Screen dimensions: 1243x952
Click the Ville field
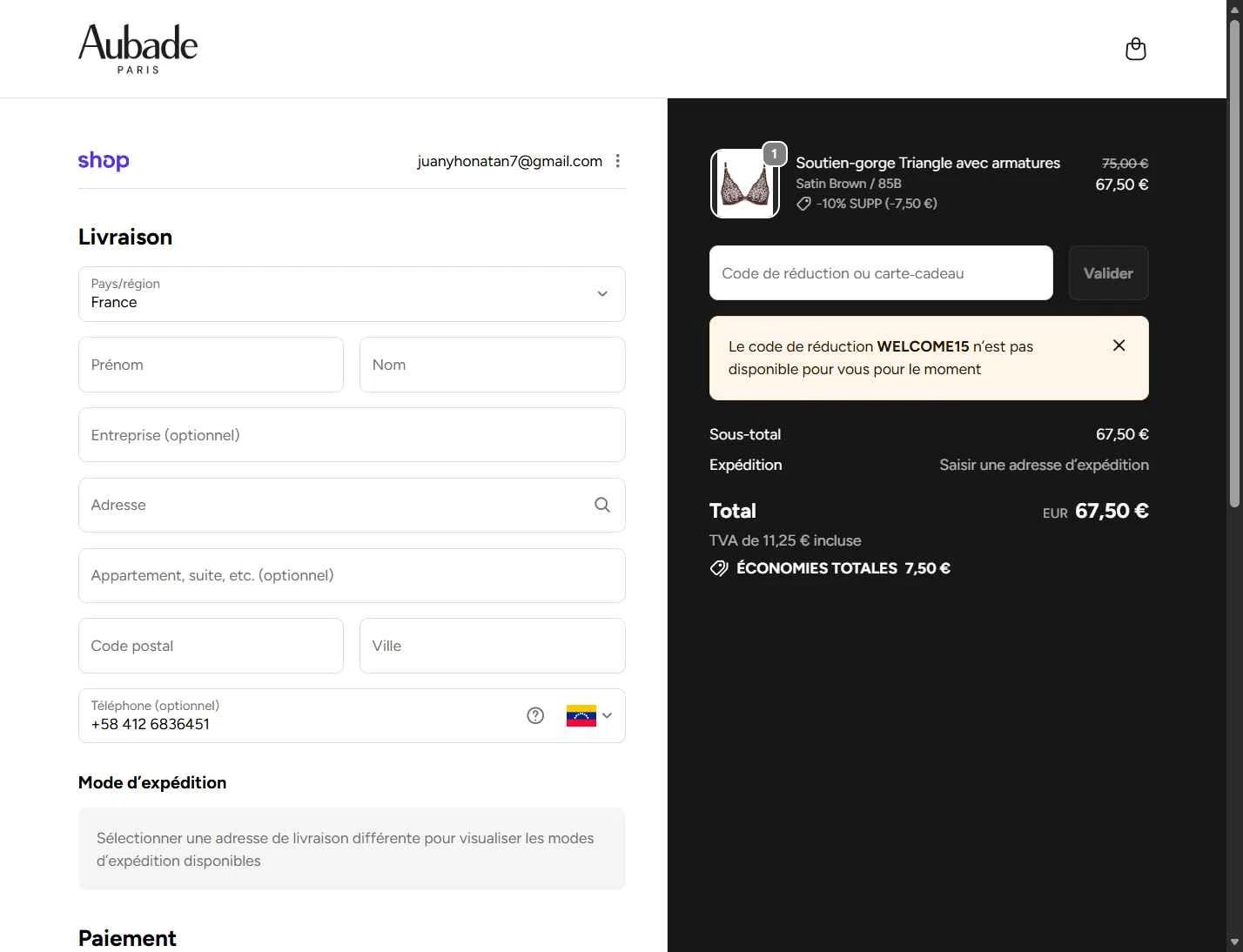coord(493,646)
